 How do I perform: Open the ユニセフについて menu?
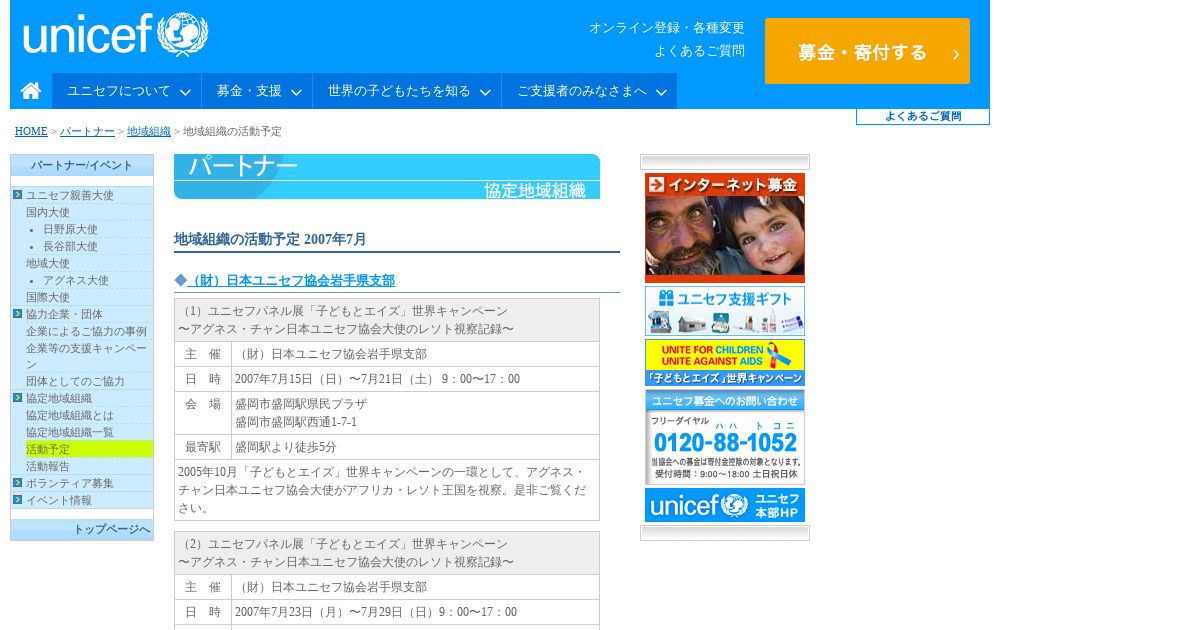tap(127, 91)
